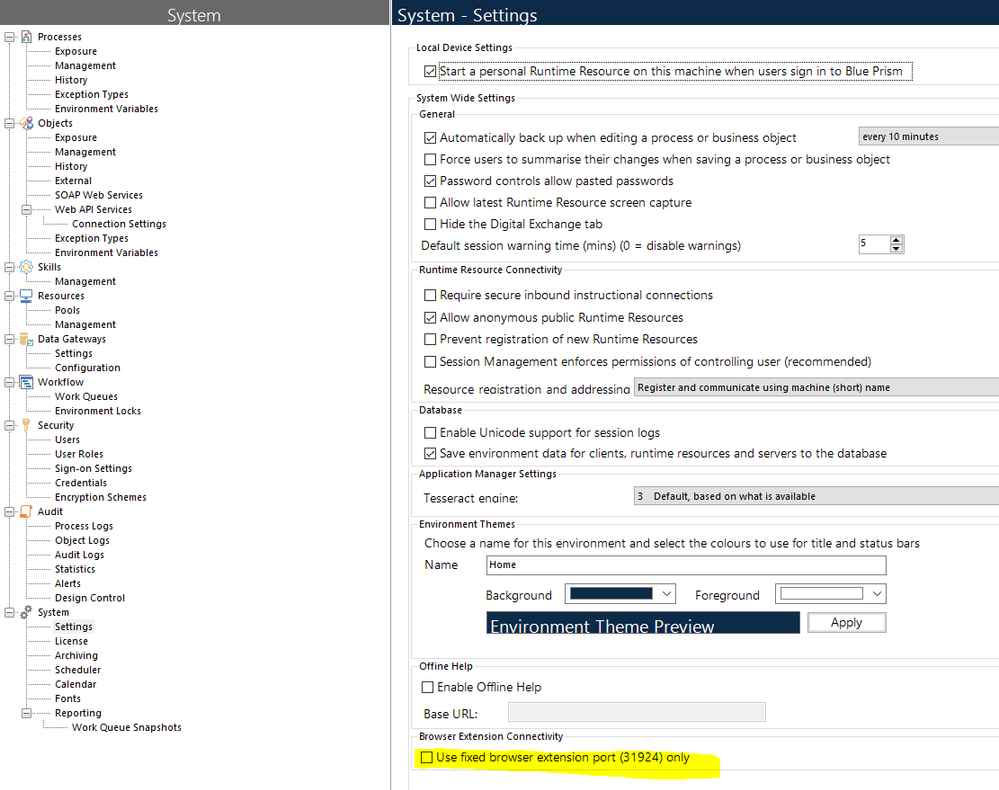Collapse the Processes tree node
The image size is (999, 790).
(9, 37)
